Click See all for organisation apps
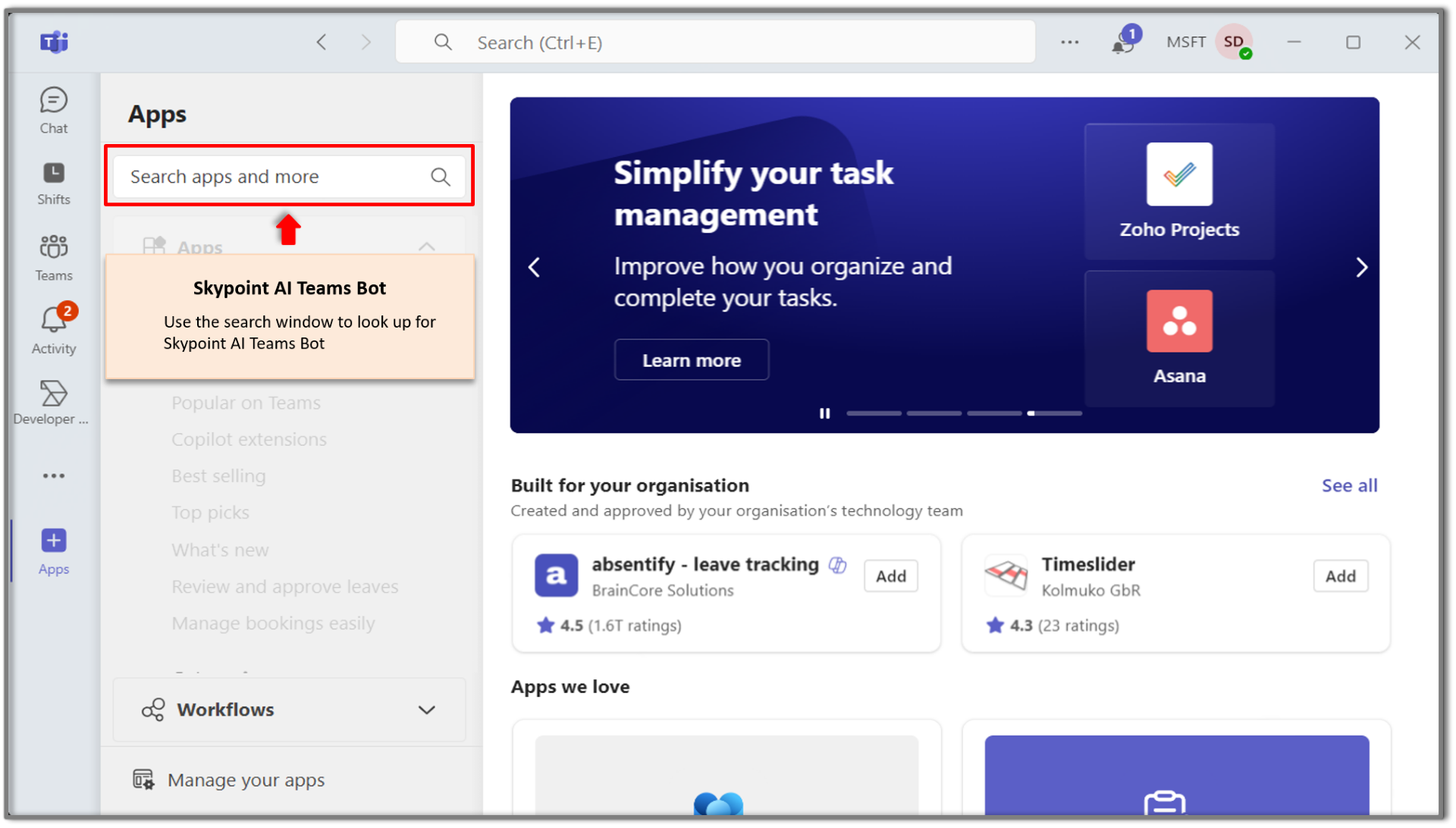 [1349, 485]
